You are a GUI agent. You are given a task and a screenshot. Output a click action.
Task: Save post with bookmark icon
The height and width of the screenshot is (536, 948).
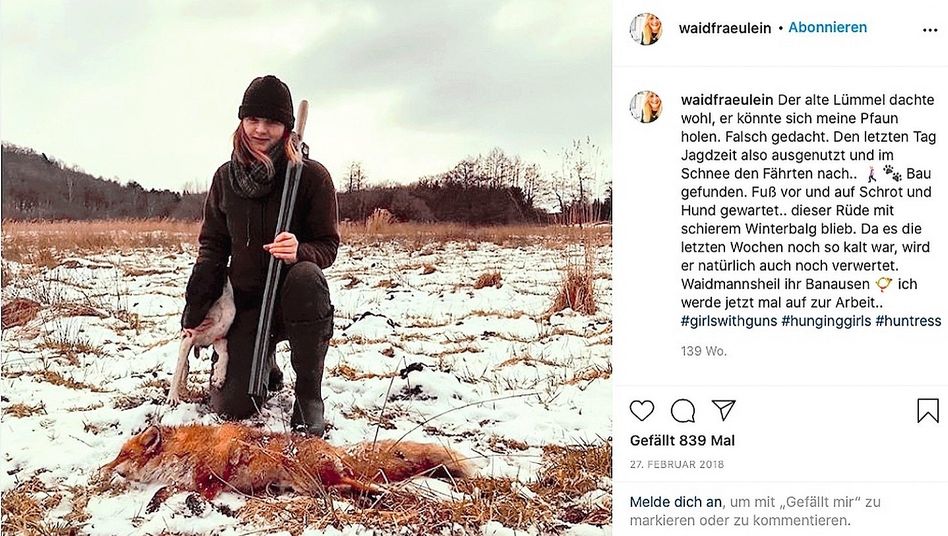928,410
